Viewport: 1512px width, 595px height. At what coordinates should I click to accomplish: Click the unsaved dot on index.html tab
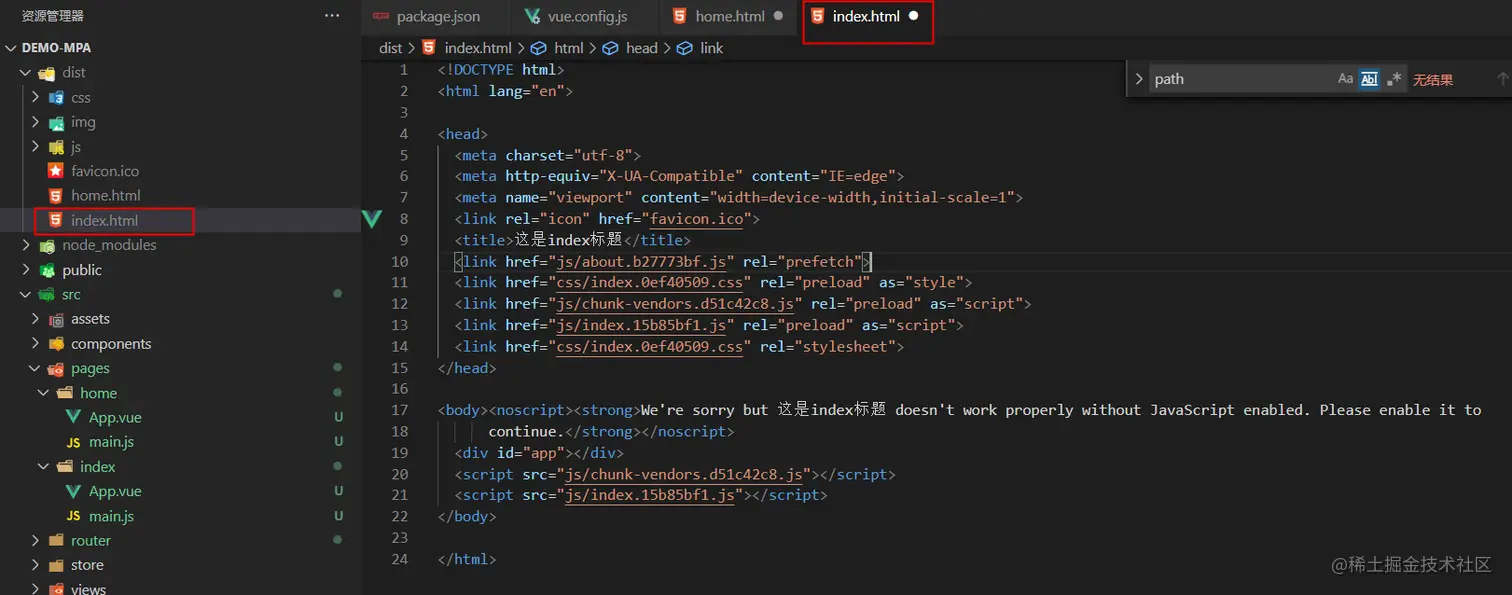point(914,17)
